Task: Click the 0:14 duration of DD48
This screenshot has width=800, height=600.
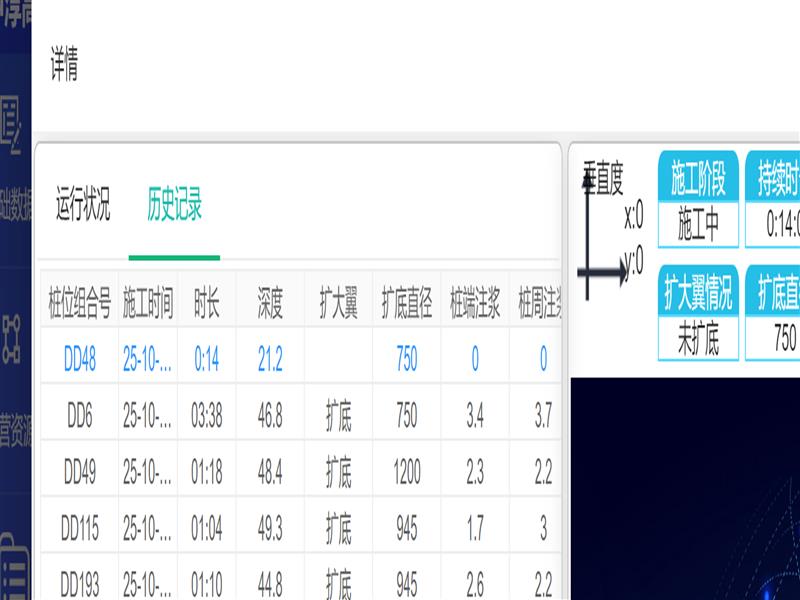Action: (207, 360)
